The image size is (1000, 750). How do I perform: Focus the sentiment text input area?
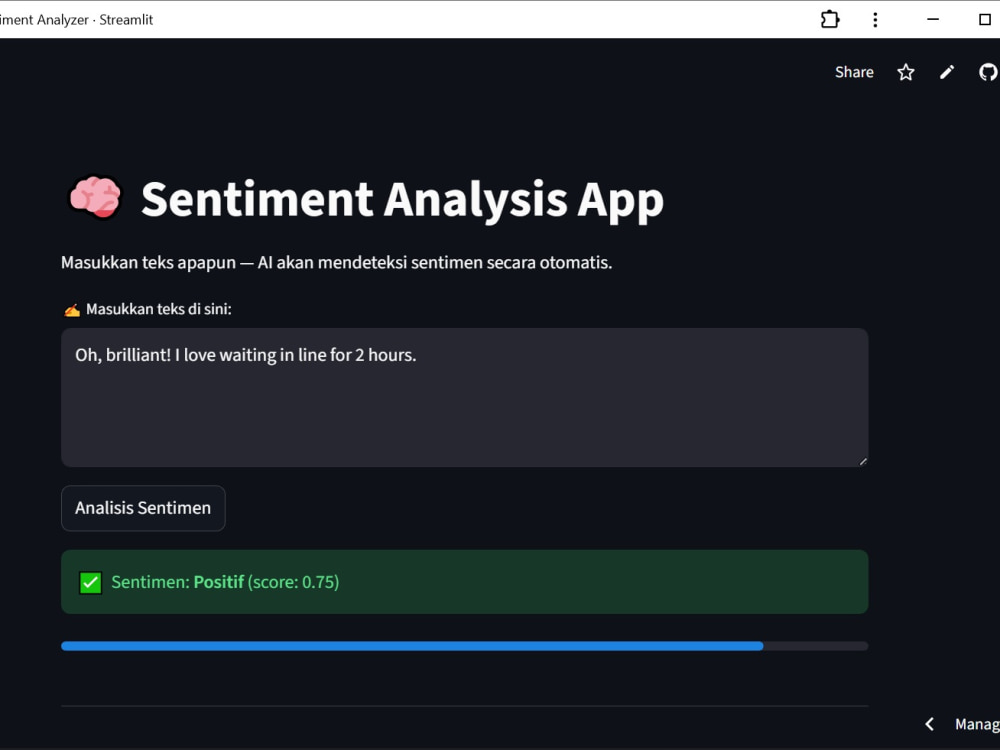tap(464, 397)
